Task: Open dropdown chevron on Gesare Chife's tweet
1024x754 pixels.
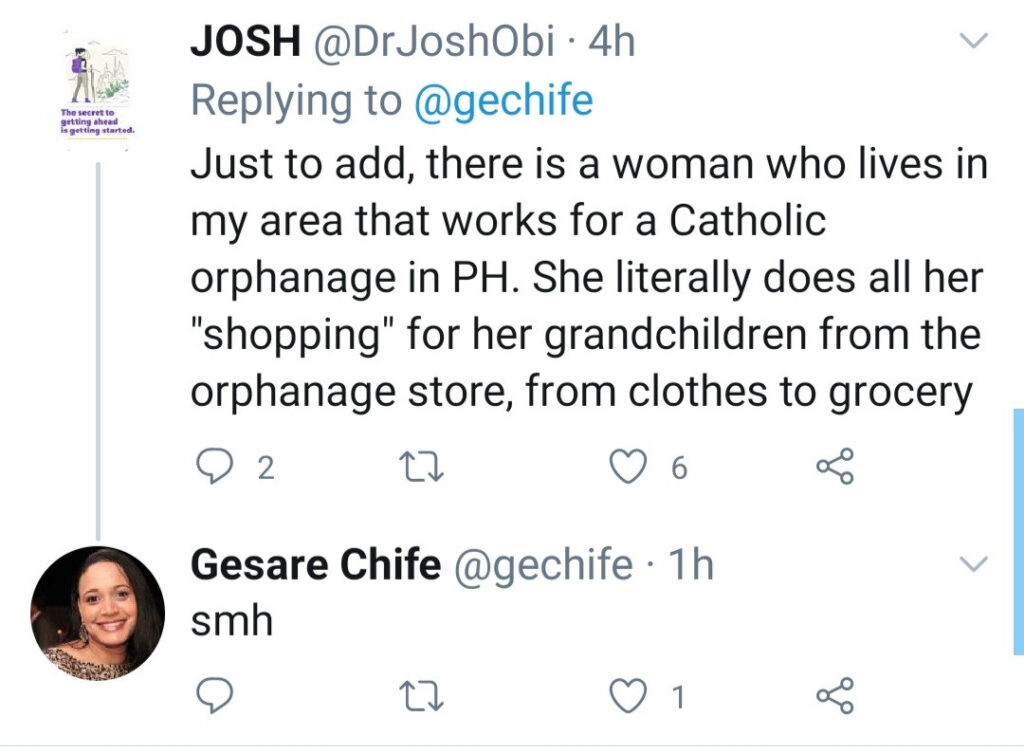Action: [x=973, y=563]
